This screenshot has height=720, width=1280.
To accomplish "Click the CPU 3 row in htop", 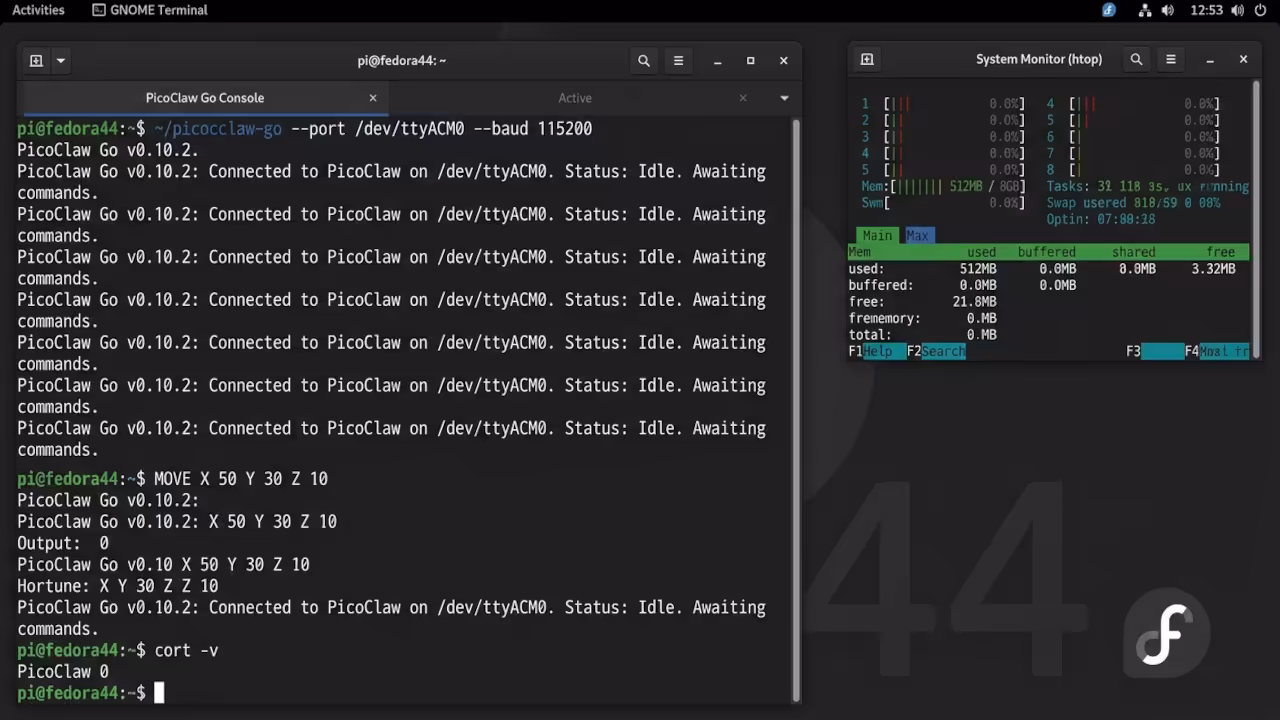I will (943, 137).
